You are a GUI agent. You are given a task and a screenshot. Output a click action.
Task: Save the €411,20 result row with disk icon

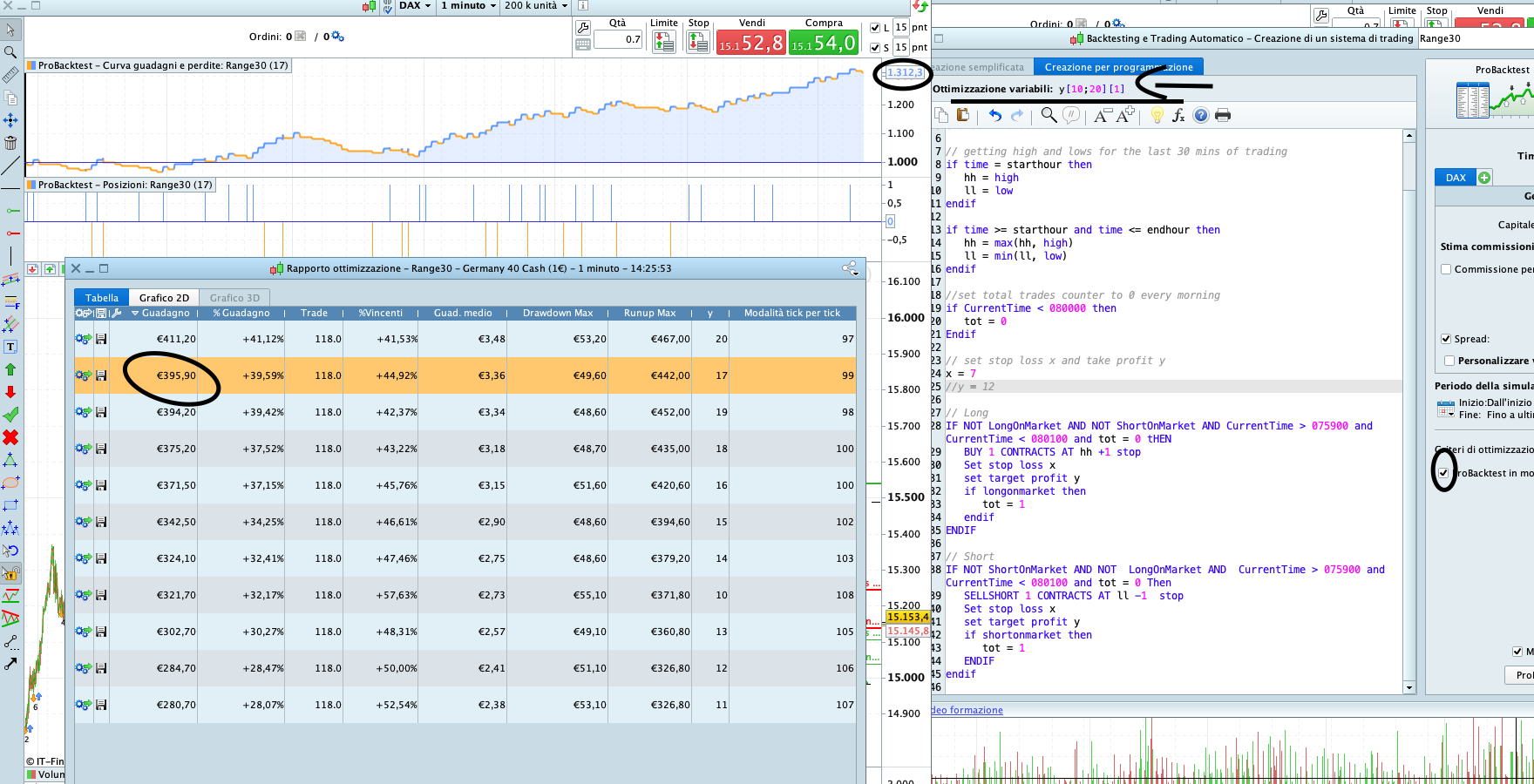tap(101, 339)
